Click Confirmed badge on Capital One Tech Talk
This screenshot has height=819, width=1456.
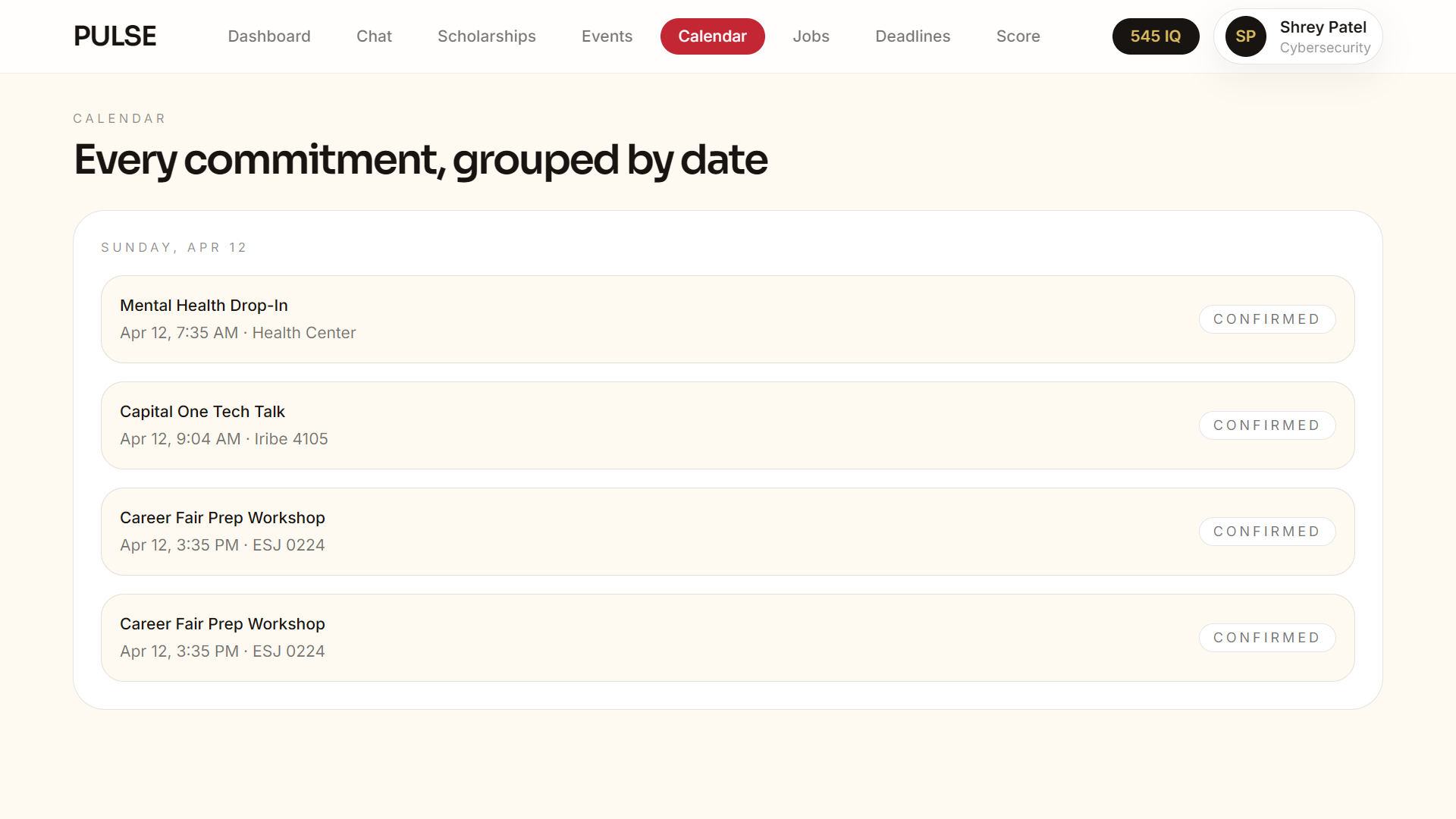point(1266,425)
